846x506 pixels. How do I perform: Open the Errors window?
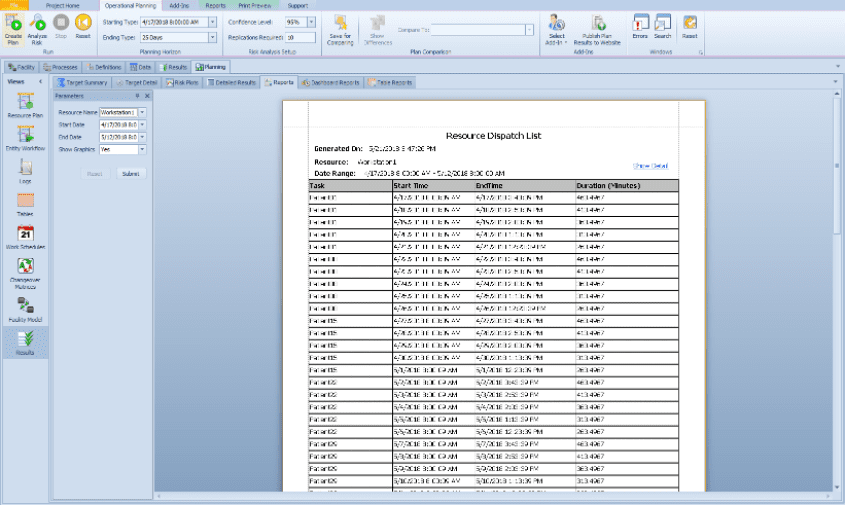pos(640,26)
